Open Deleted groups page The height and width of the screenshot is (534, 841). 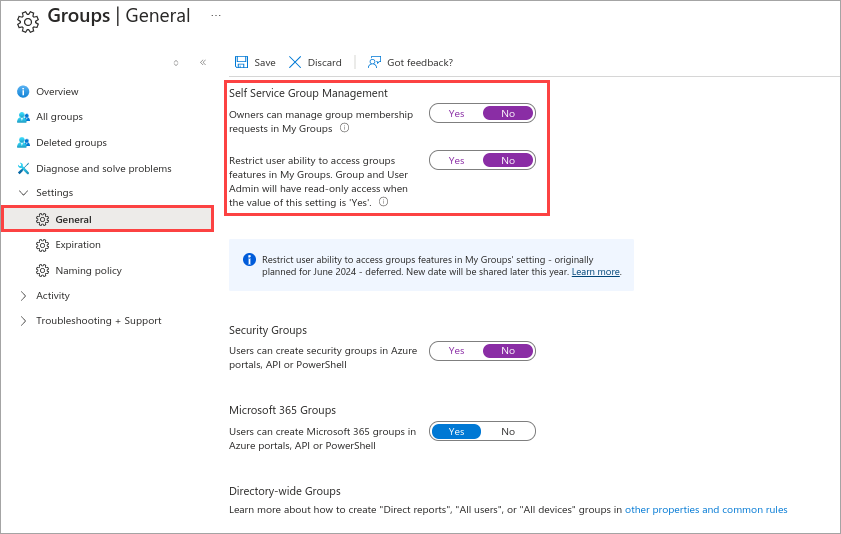click(71, 143)
